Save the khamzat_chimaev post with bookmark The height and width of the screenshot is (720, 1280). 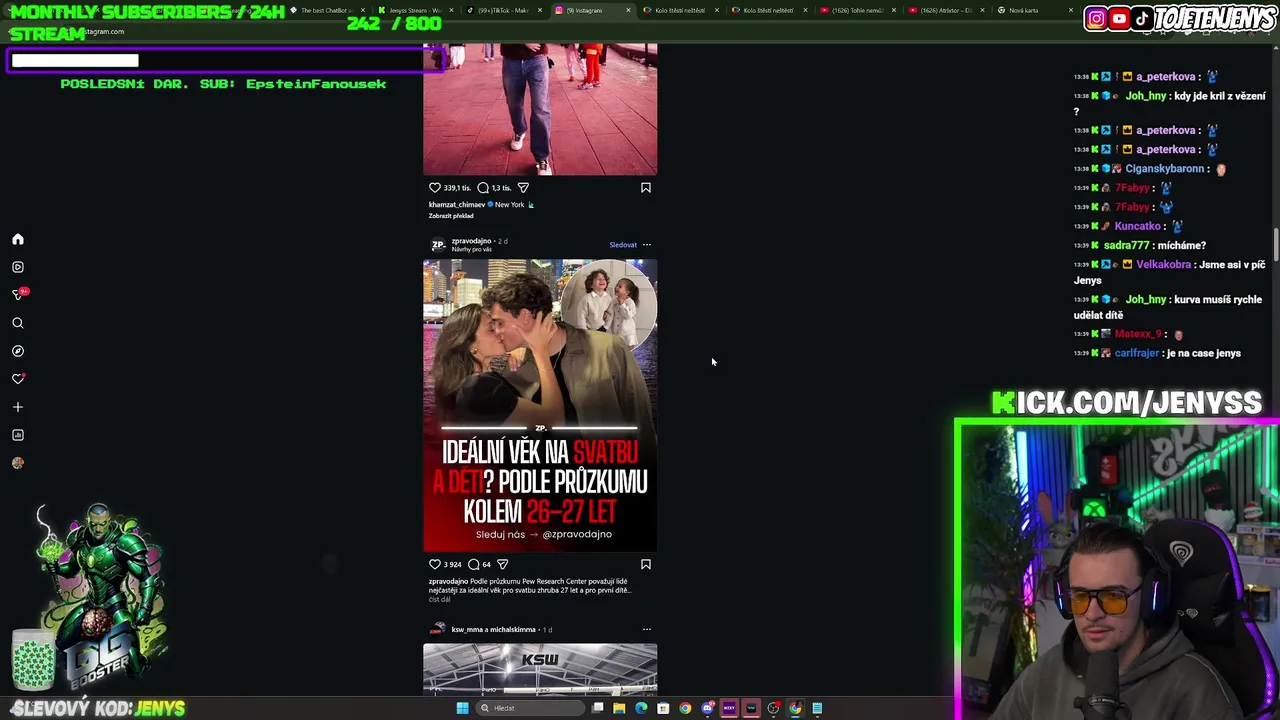coord(646,188)
